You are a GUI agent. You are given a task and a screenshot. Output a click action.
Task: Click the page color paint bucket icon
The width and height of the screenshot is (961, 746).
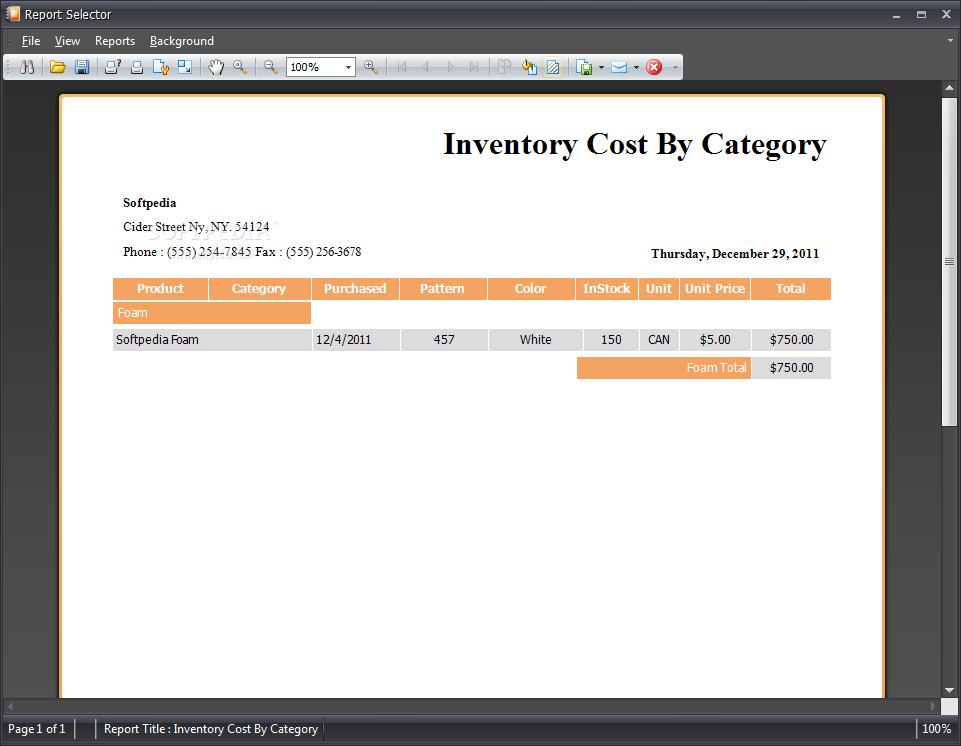click(x=529, y=67)
